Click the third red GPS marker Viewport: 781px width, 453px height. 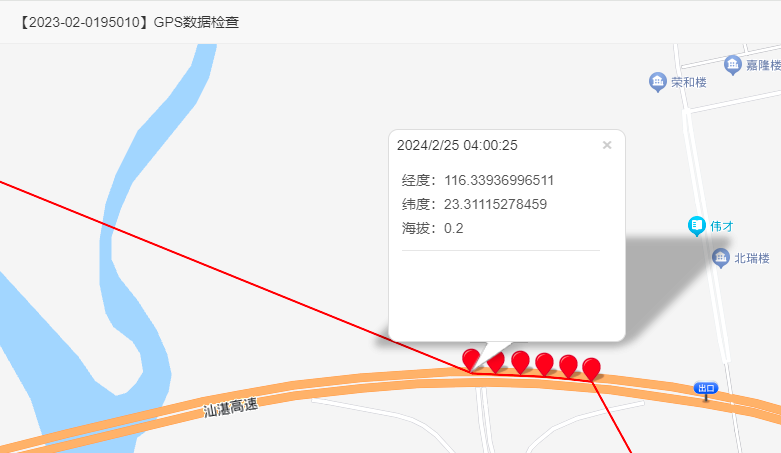(x=520, y=361)
